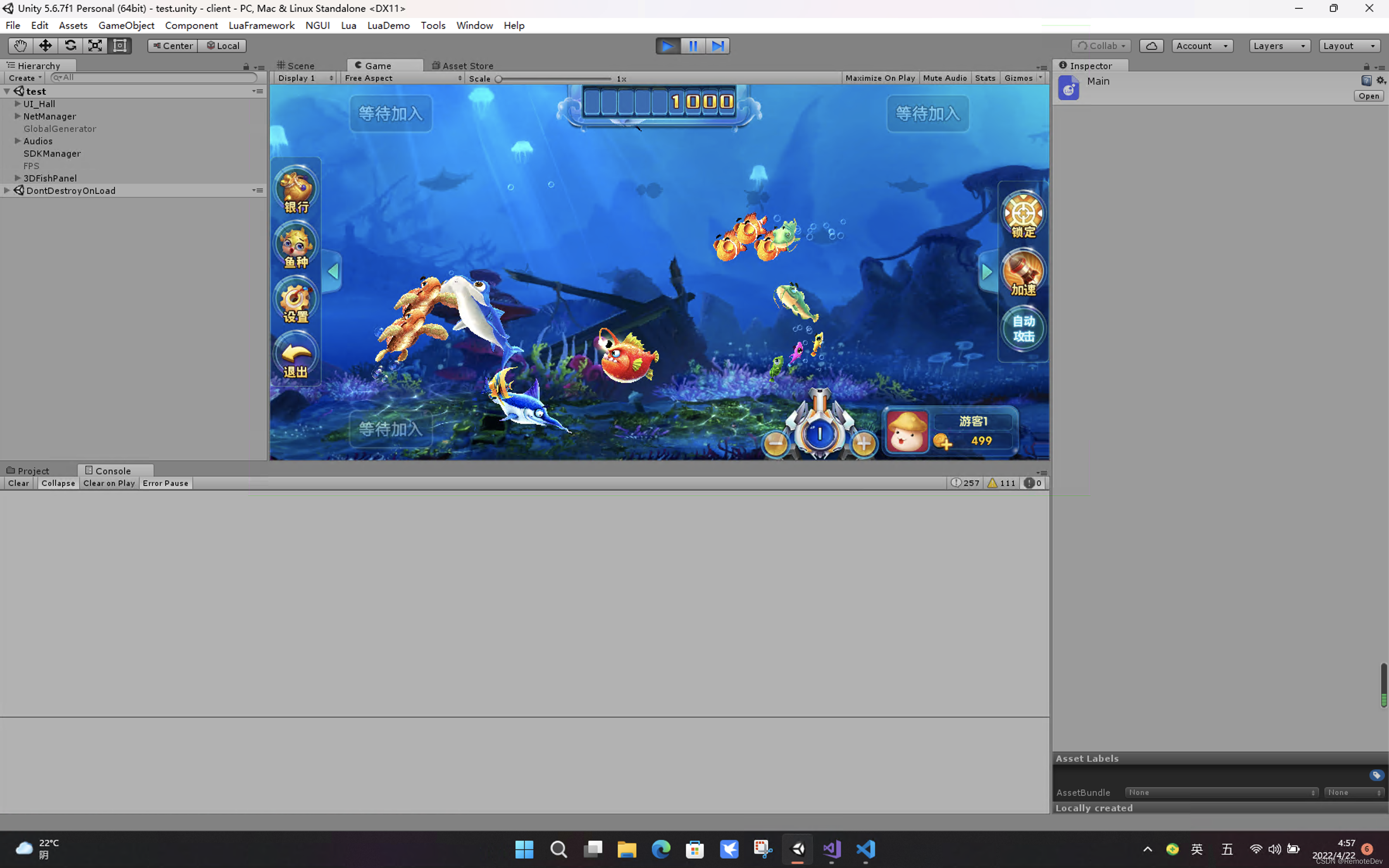
Task: Select the Rect transform tool
Action: click(119, 45)
